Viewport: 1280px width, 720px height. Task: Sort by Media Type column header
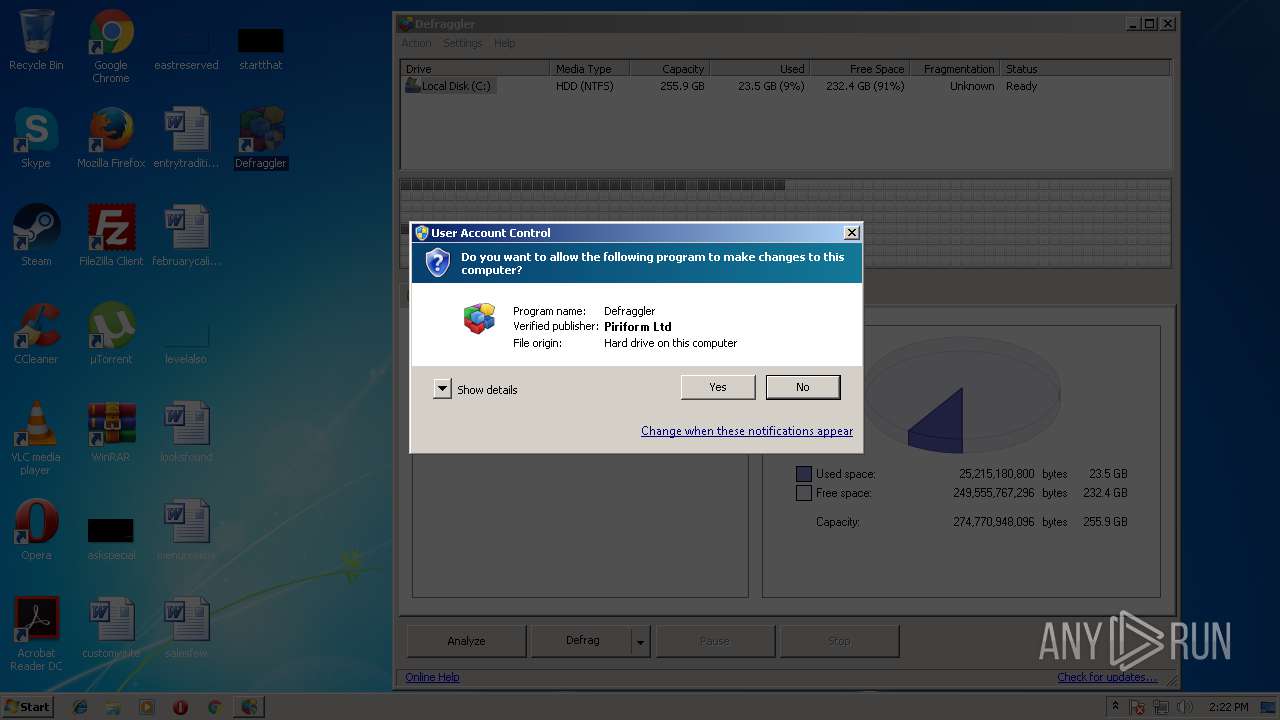(x=589, y=69)
